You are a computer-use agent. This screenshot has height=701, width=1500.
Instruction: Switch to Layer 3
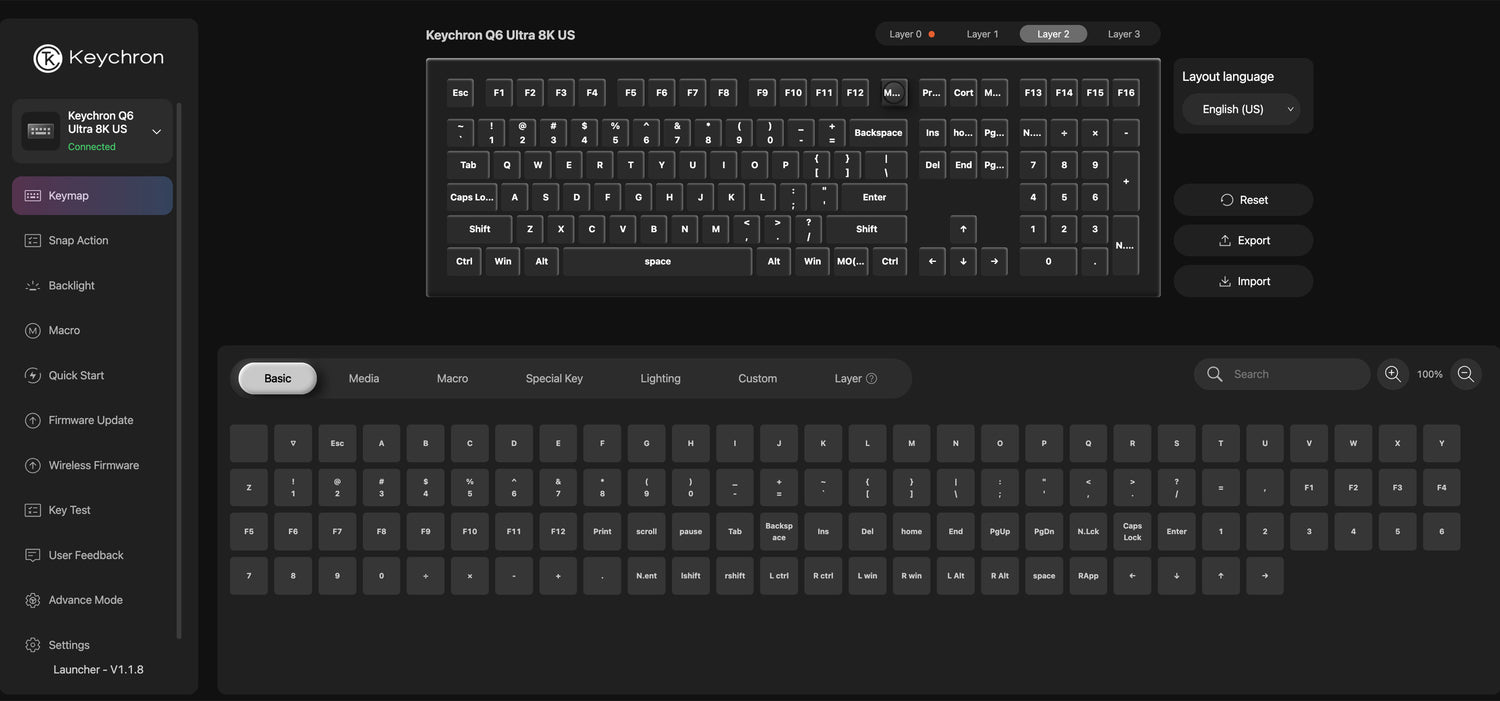point(1123,34)
